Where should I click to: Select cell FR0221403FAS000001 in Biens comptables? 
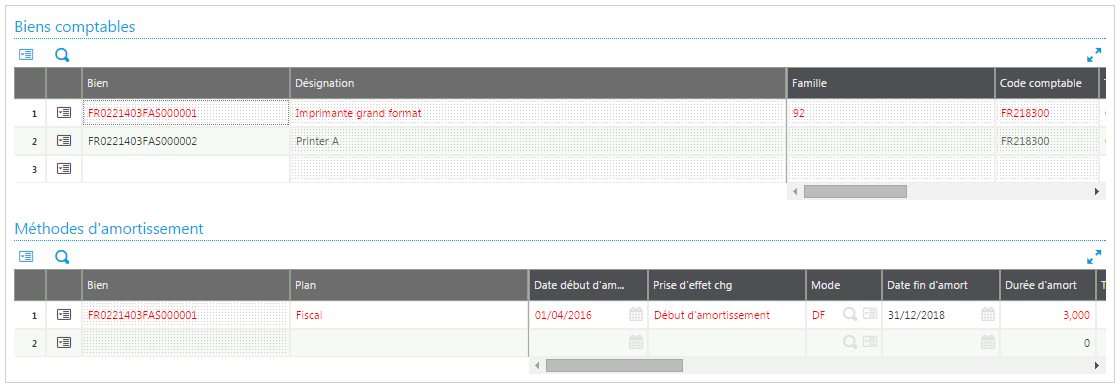pyautogui.click(x=186, y=113)
